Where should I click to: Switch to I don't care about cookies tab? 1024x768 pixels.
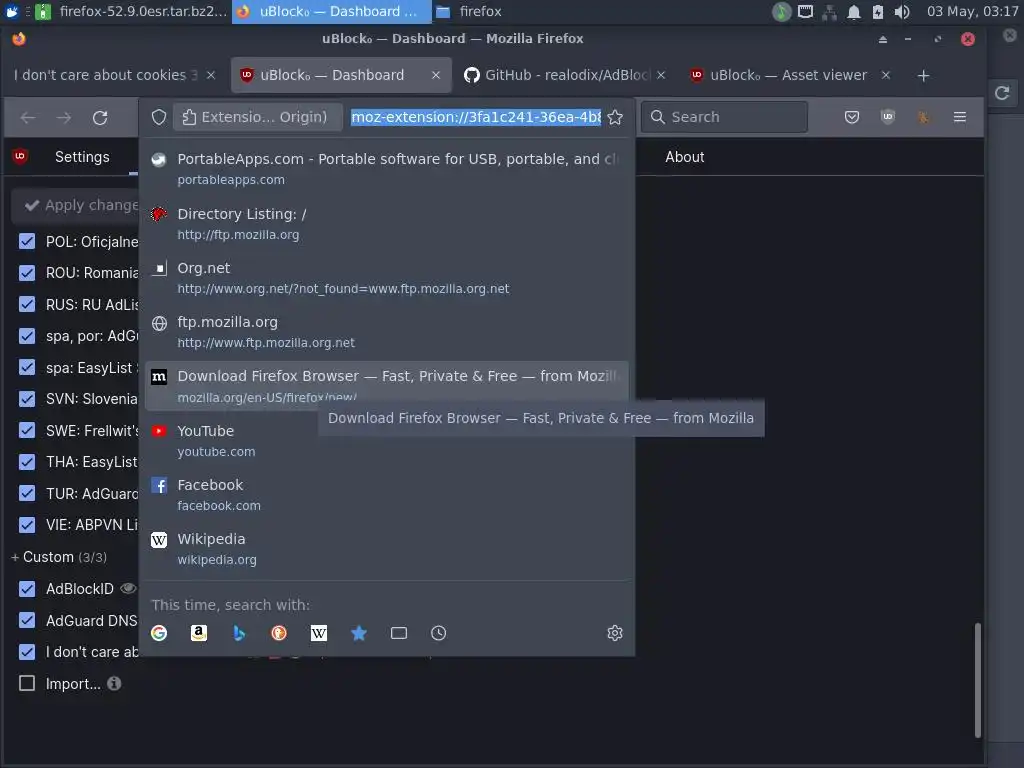[114, 75]
